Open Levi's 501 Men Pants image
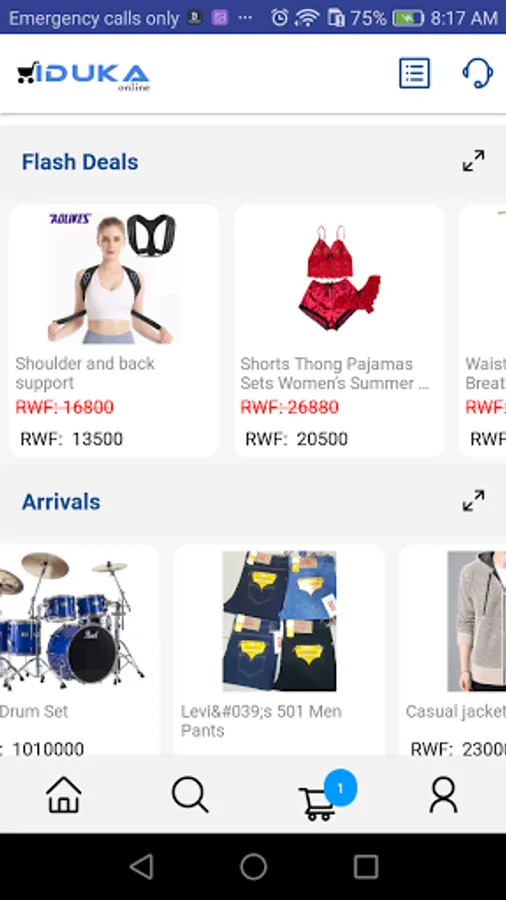Image resolution: width=506 pixels, height=900 pixels. click(279, 621)
